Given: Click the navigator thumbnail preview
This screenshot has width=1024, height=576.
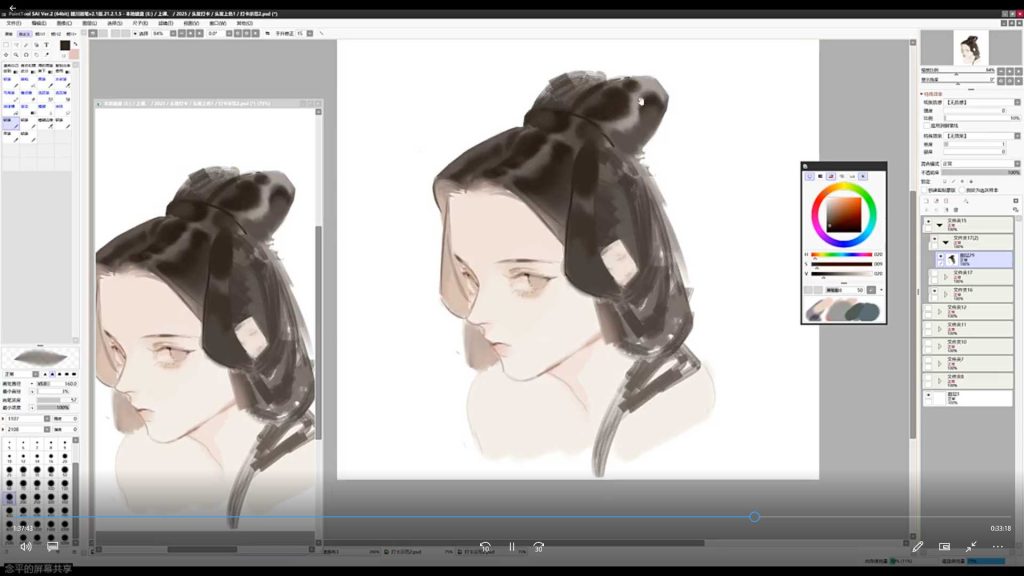Looking at the screenshot, I should pyautogui.click(x=968, y=47).
